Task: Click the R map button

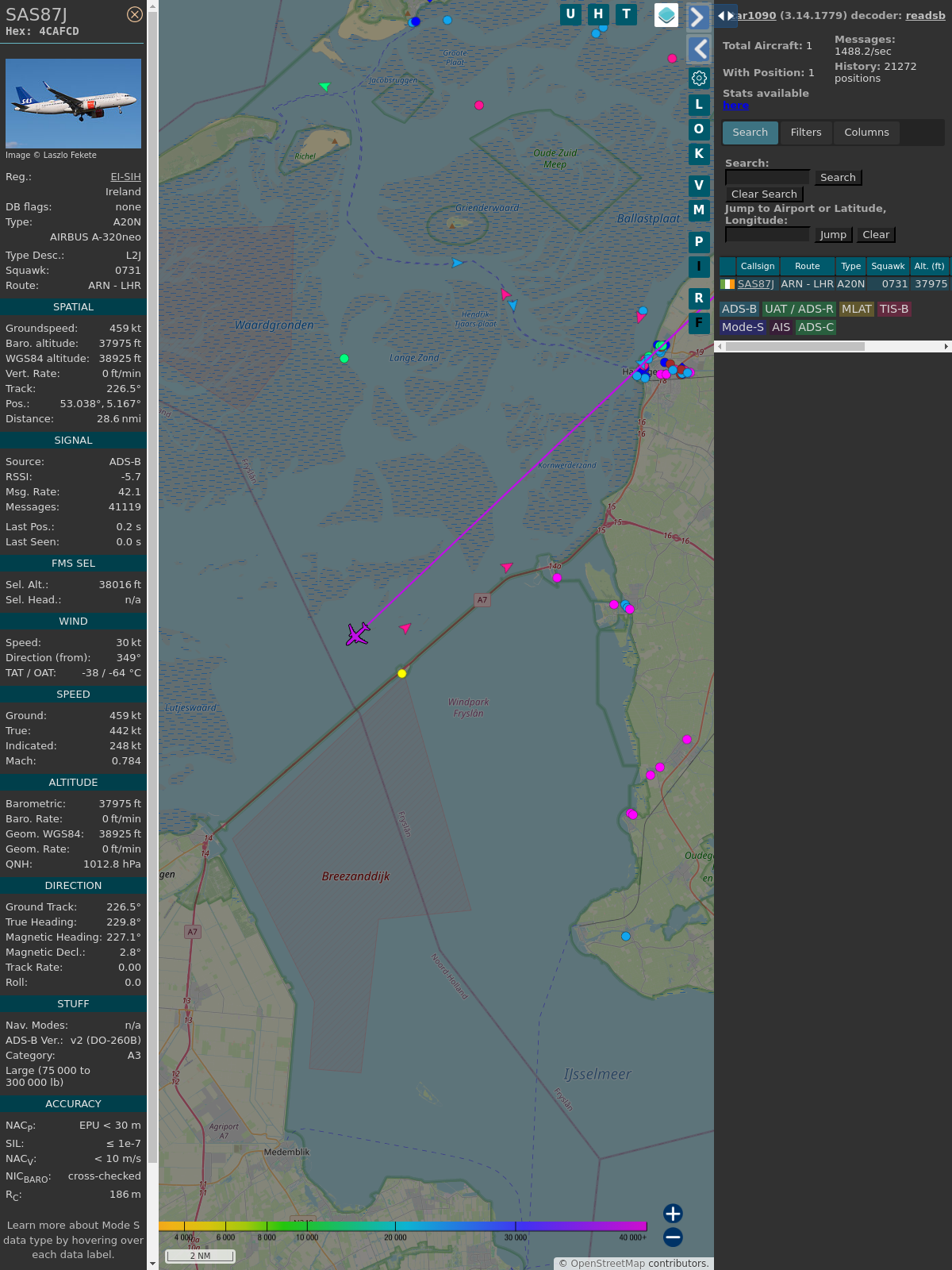Action: (x=699, y=298)
